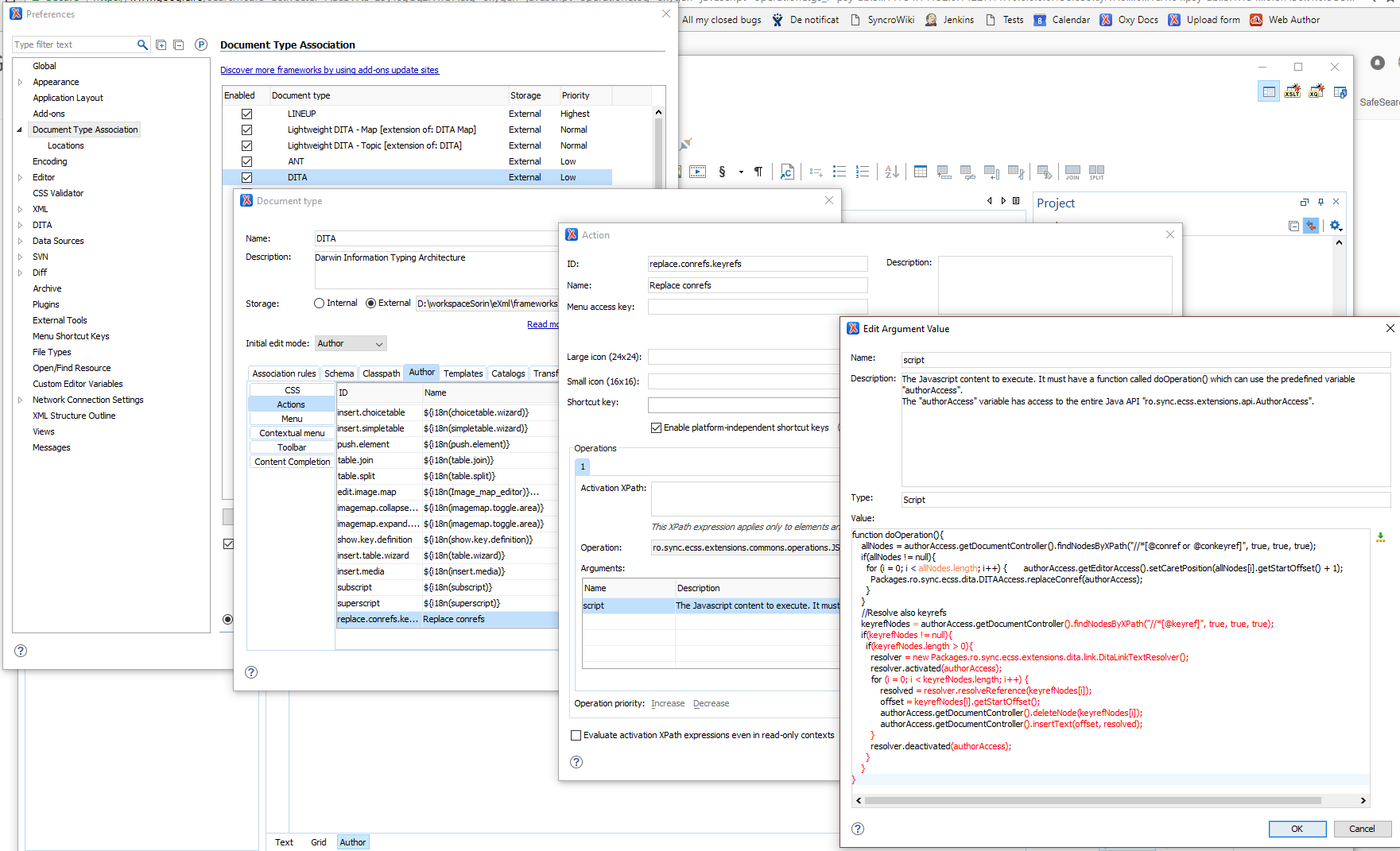Switch to the Classpath tab

382,373
